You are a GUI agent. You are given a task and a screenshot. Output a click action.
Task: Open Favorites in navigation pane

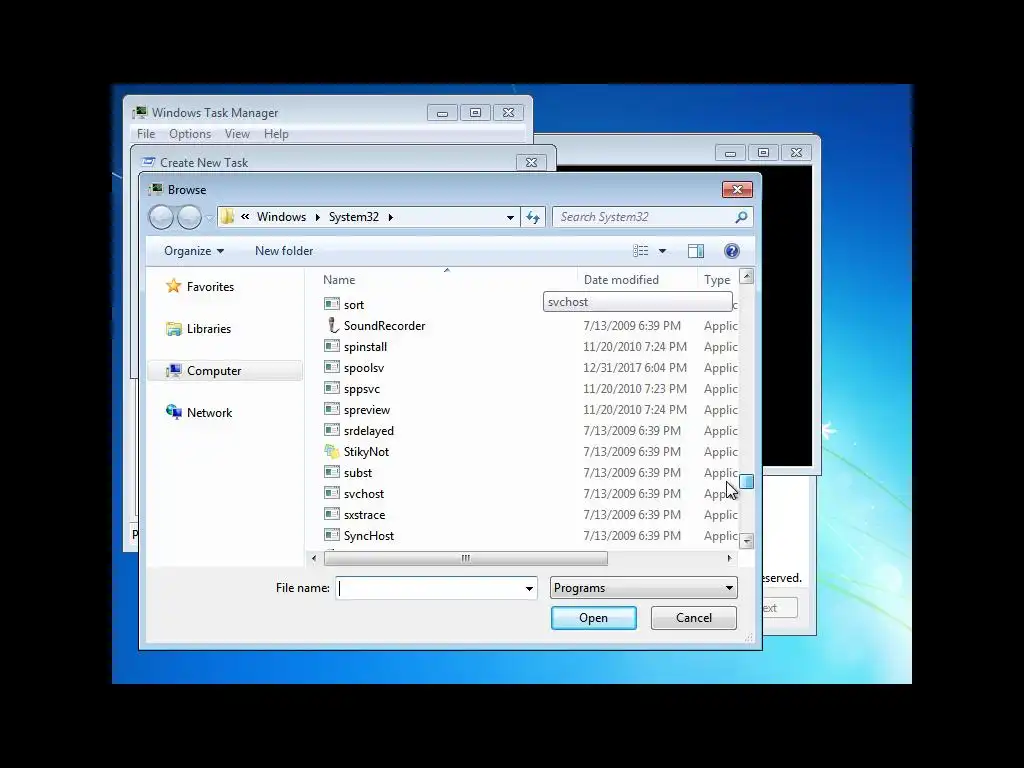click(x=210, y=287)
